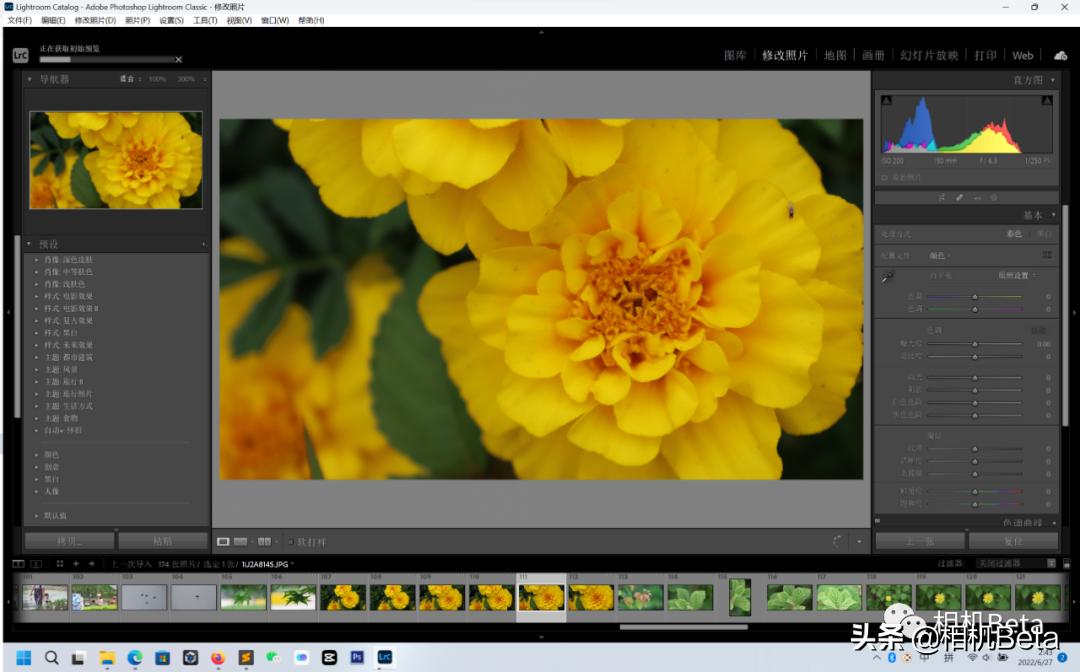Toggle shadow clipping indicator in histogram
The width and height of the screenshot is (1080, 672).
coord(885,100)
